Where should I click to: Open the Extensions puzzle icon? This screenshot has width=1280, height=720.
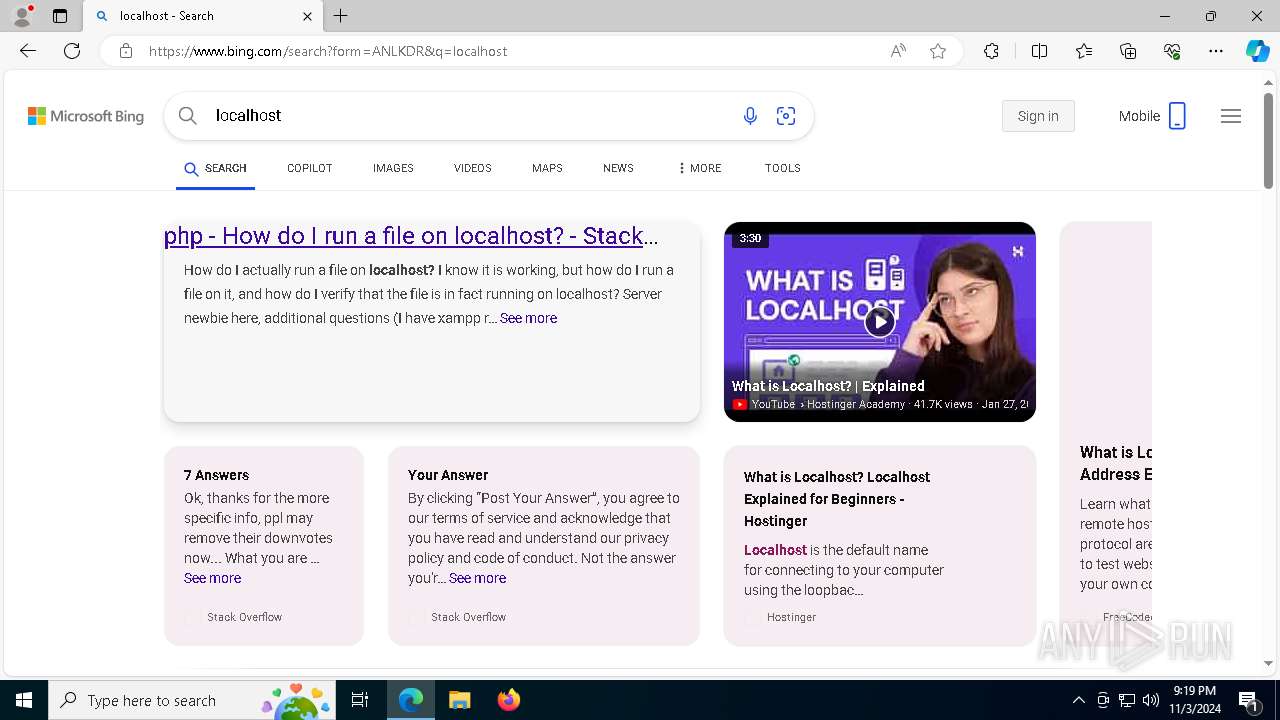tap(991, 51)
